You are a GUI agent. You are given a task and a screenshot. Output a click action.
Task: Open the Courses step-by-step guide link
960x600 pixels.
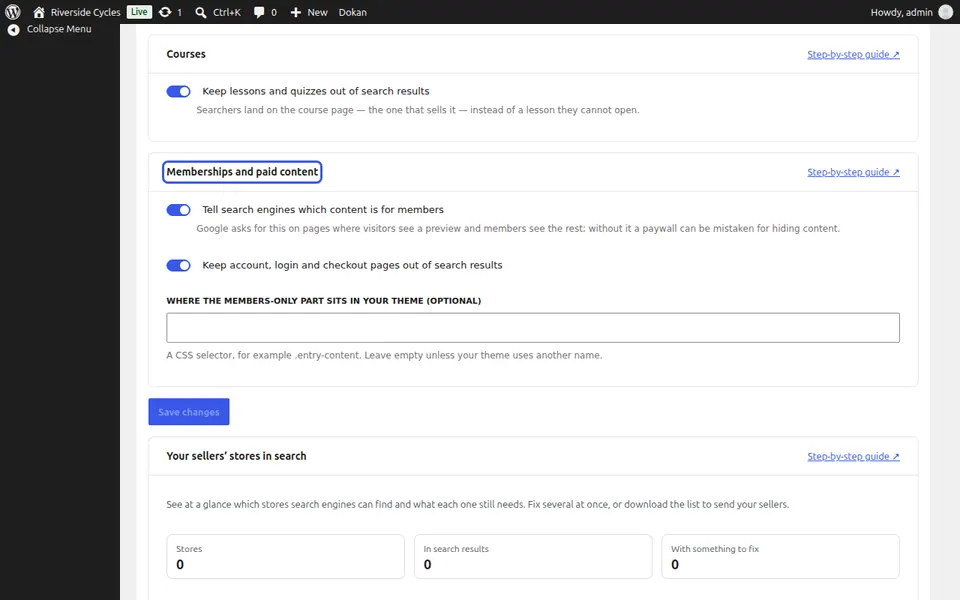point(853,54)
